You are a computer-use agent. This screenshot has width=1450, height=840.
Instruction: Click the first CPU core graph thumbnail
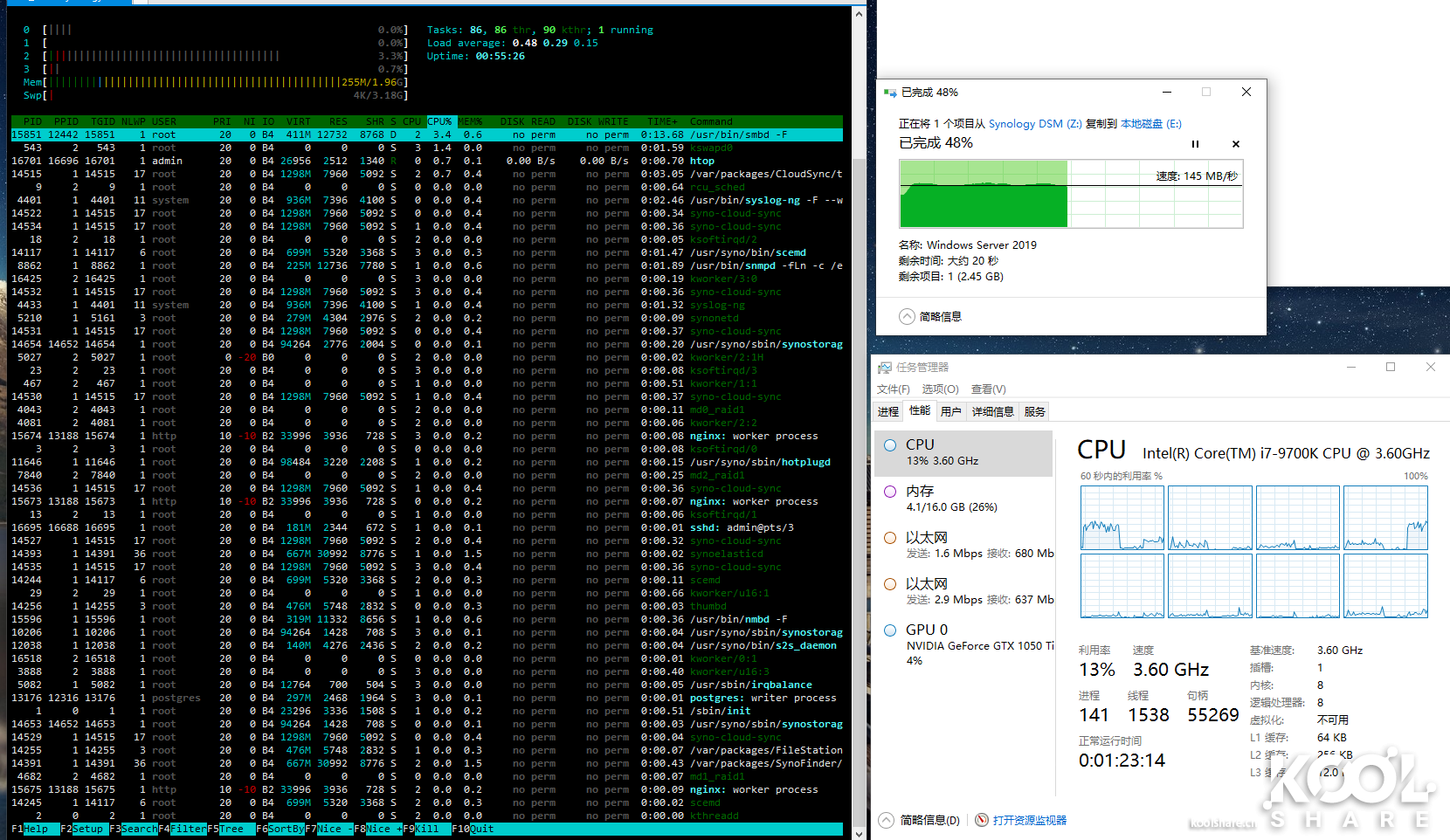click(1122, 518)
